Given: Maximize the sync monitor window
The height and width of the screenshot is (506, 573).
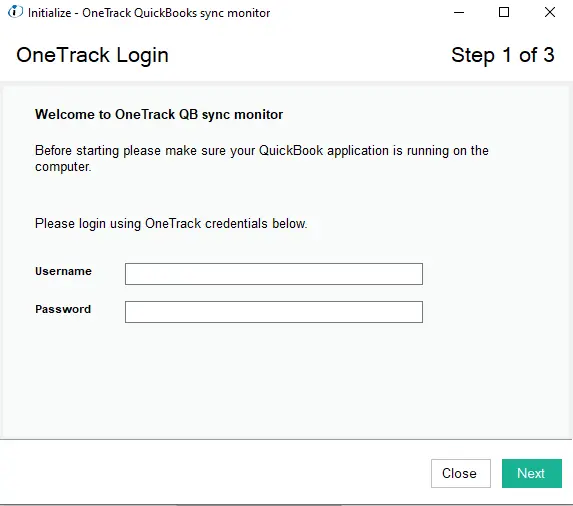Looking at the screenshot, I should (504, 12).
